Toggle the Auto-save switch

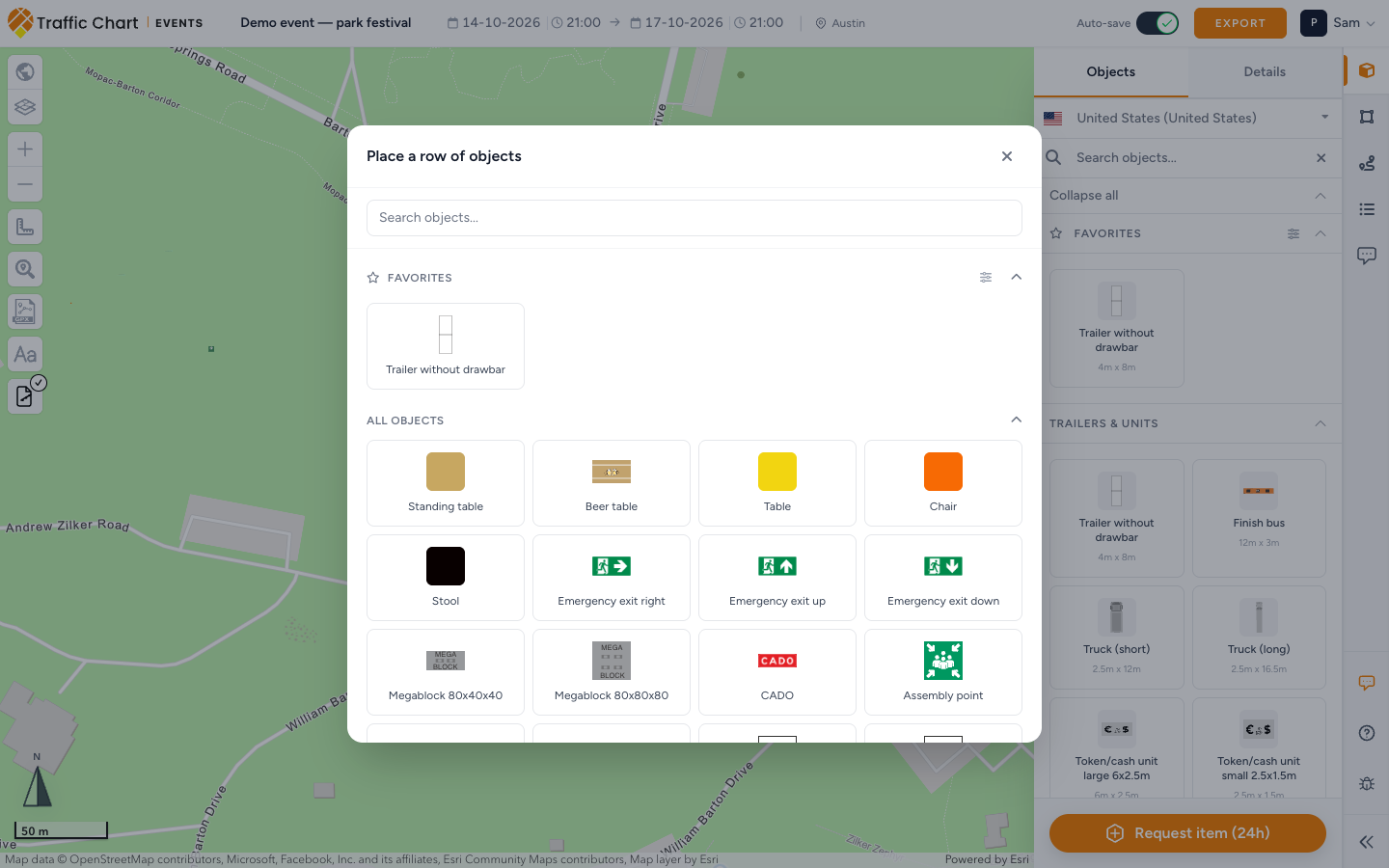coord(1157,23)
